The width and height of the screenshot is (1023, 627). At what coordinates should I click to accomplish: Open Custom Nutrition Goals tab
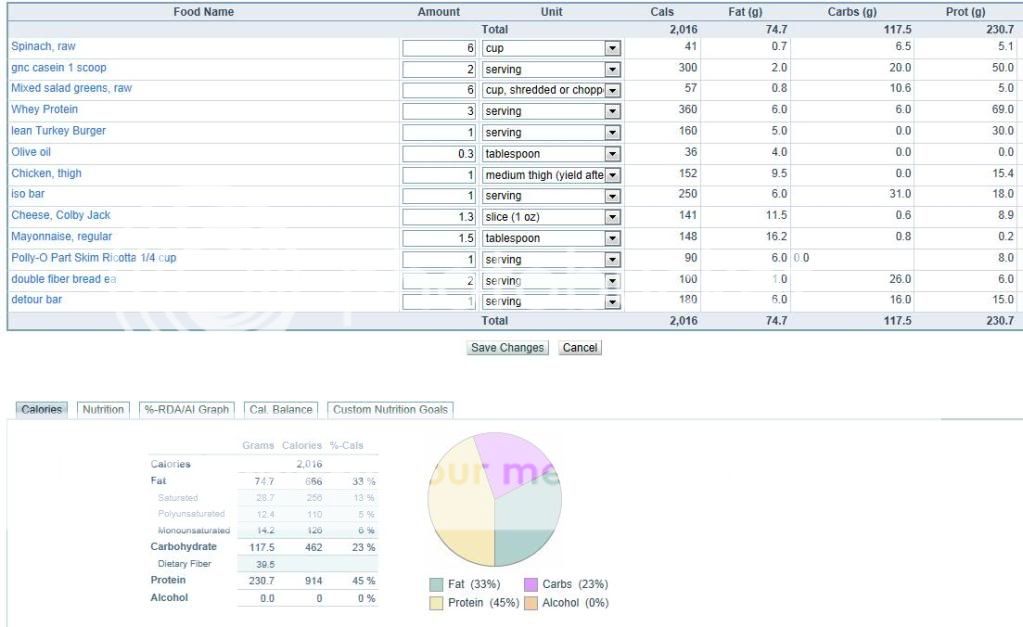[390, 409]
